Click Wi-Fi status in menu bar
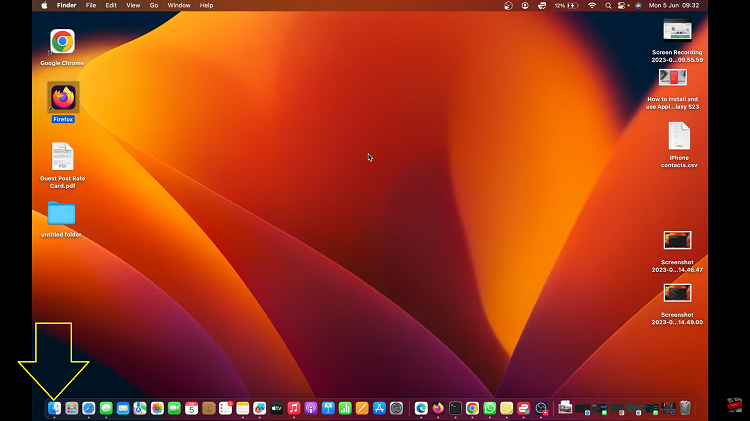This screenshot has height=421, width=750. pos(592,5)
